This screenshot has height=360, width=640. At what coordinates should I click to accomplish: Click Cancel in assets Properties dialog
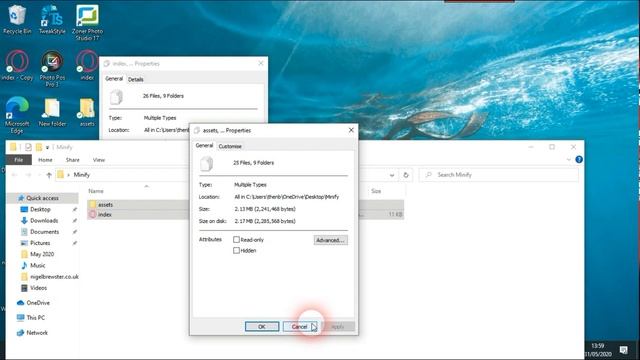coord(300,327)
